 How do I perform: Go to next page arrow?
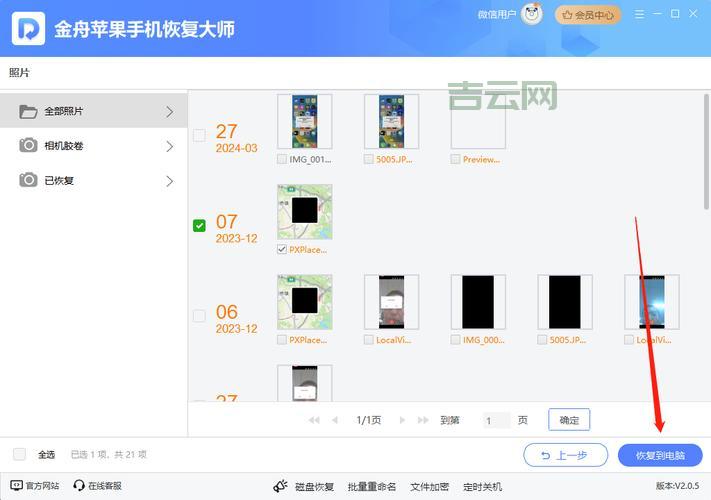(402, 420)
